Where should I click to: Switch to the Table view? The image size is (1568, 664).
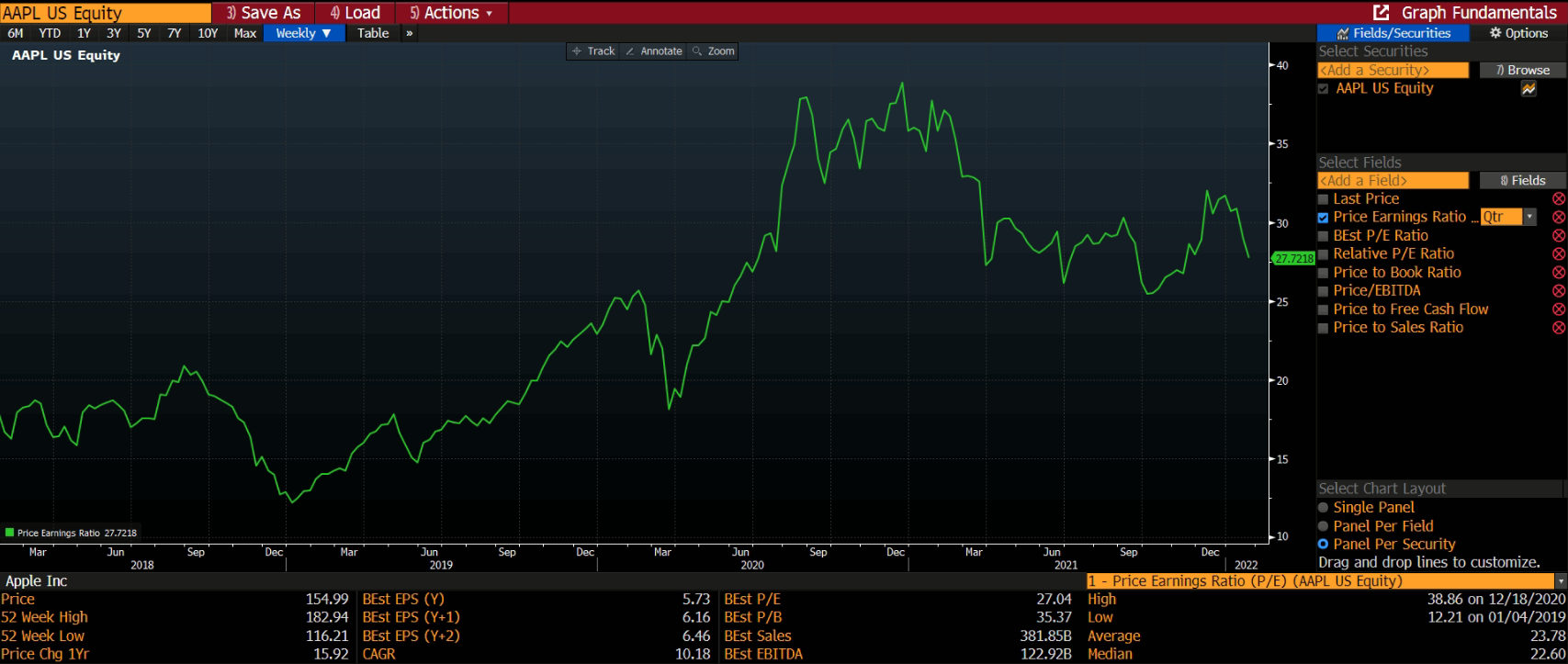click(373, 33)
